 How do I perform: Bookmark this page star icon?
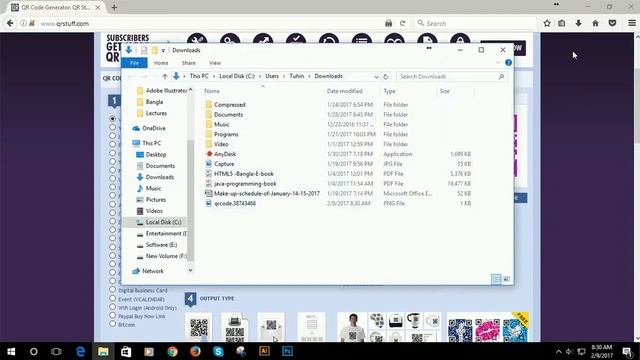(x=547, y=23)
